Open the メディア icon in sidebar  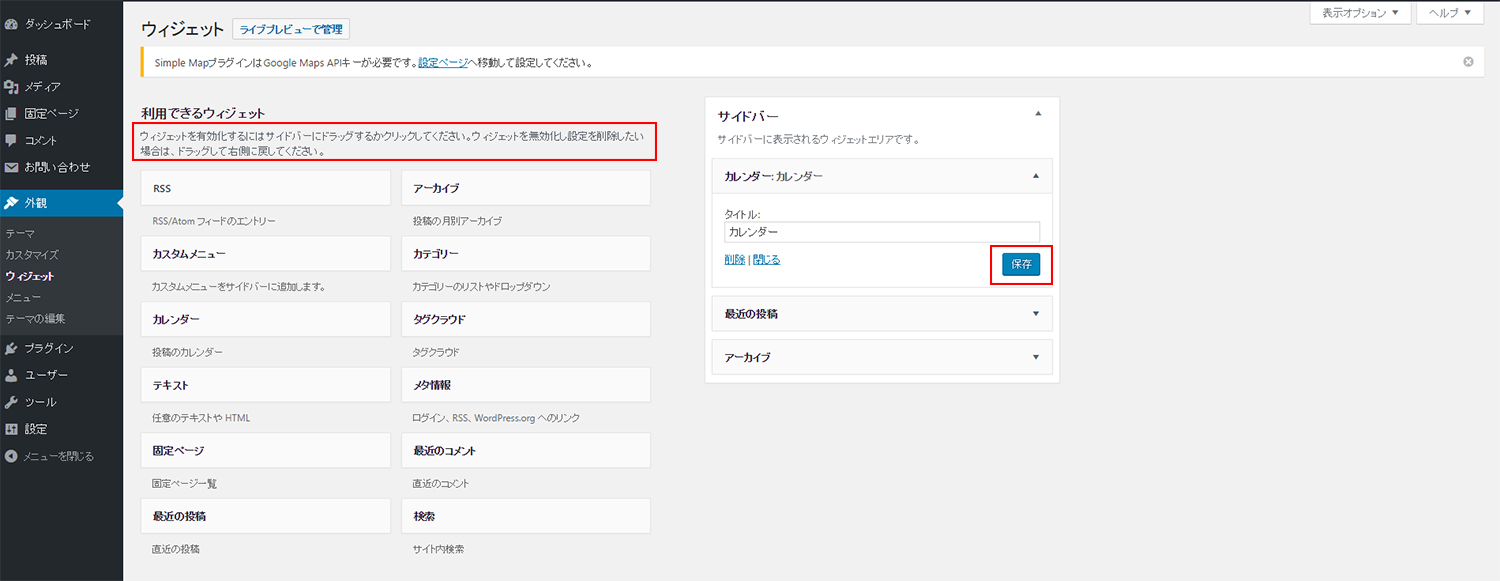click(14, 85)
